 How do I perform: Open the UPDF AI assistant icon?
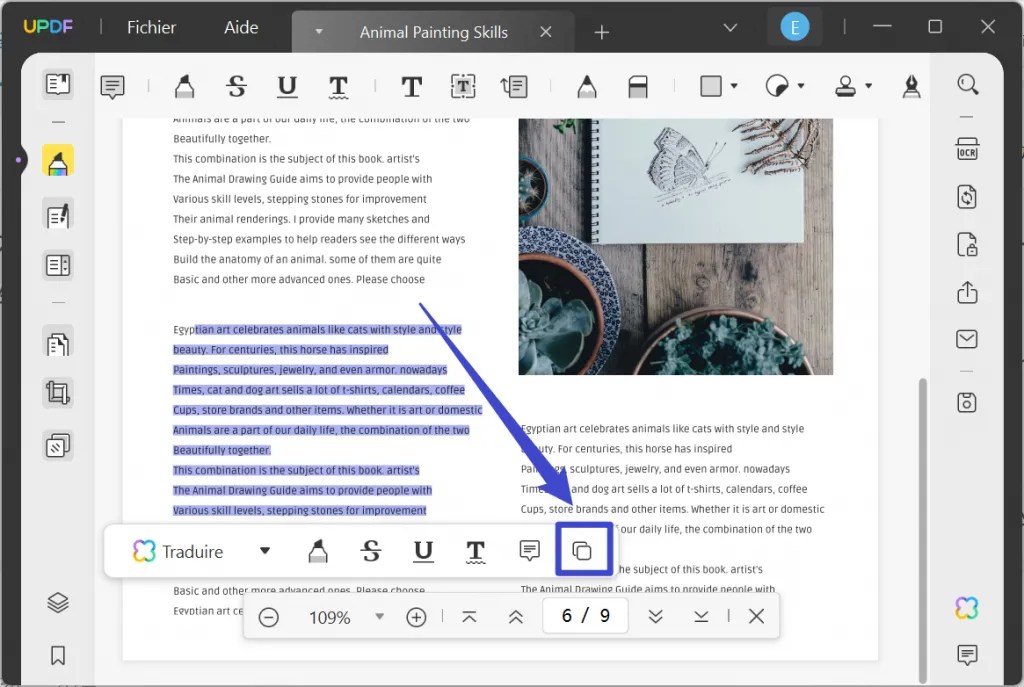click(x=967, y=608)
